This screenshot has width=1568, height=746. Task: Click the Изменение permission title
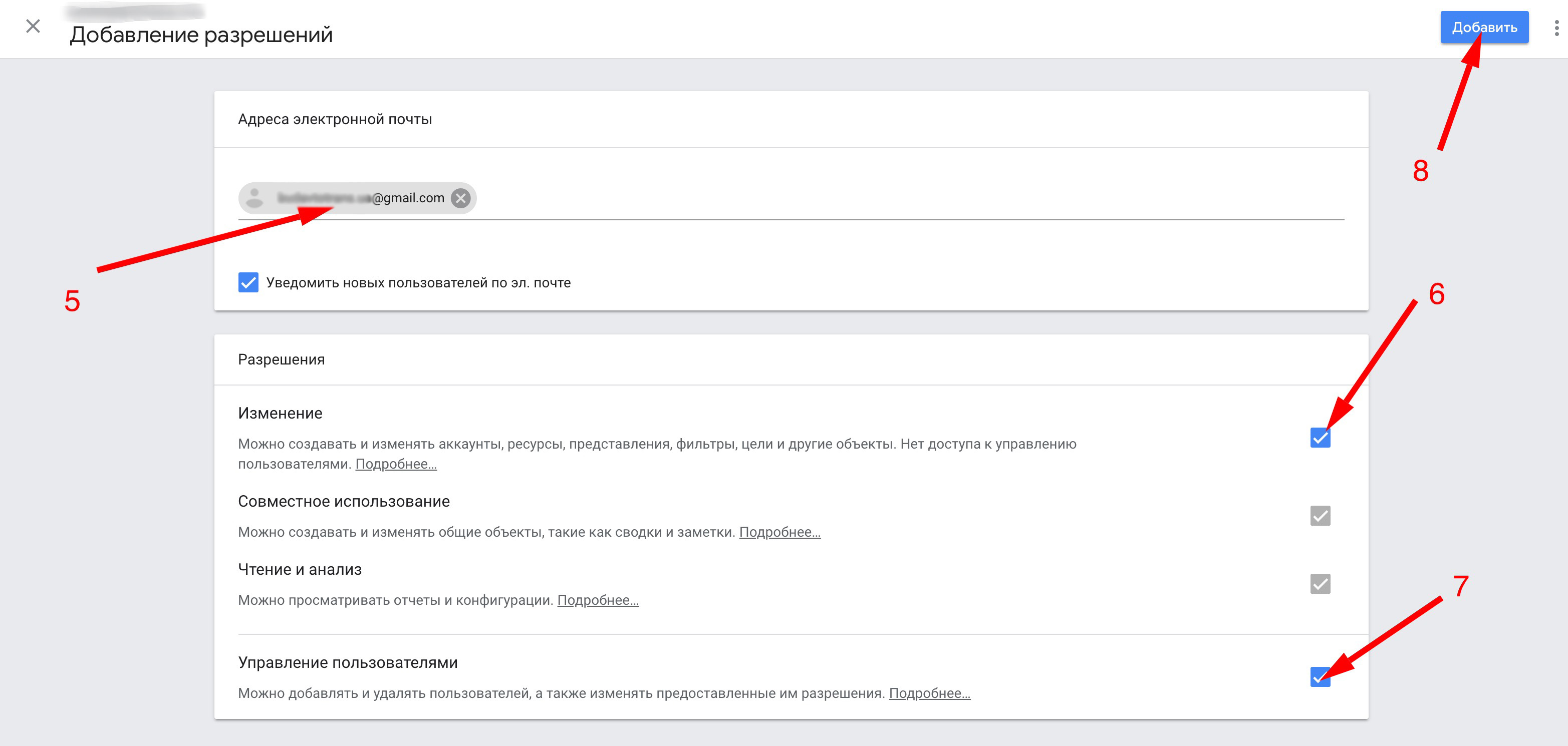pyautogui.click(x=280, y=414)
